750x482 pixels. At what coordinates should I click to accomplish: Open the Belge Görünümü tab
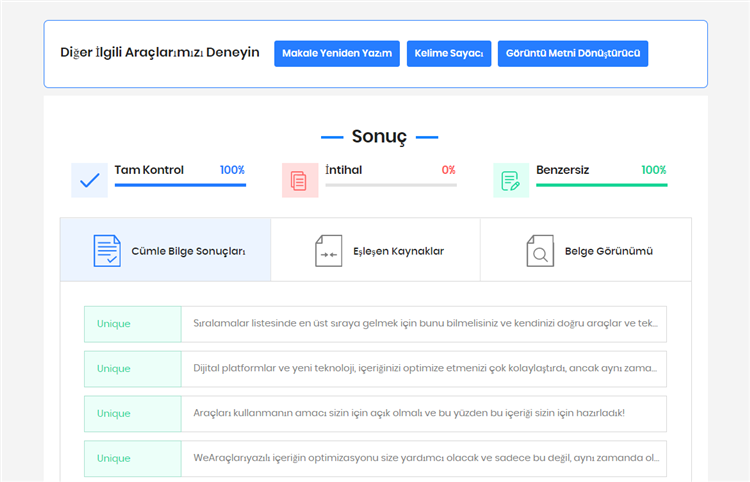[586, 250]
